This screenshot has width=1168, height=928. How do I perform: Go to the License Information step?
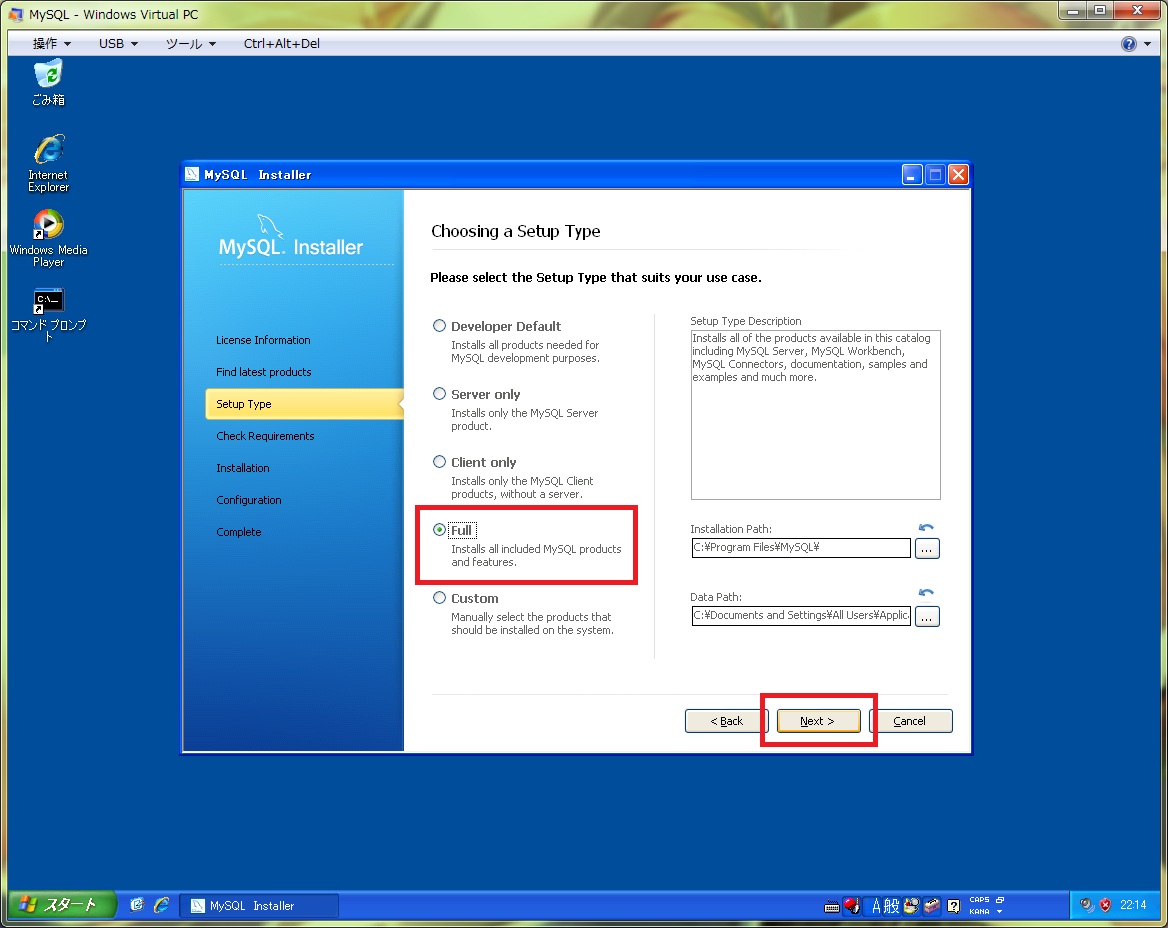[x=263, y=340]
